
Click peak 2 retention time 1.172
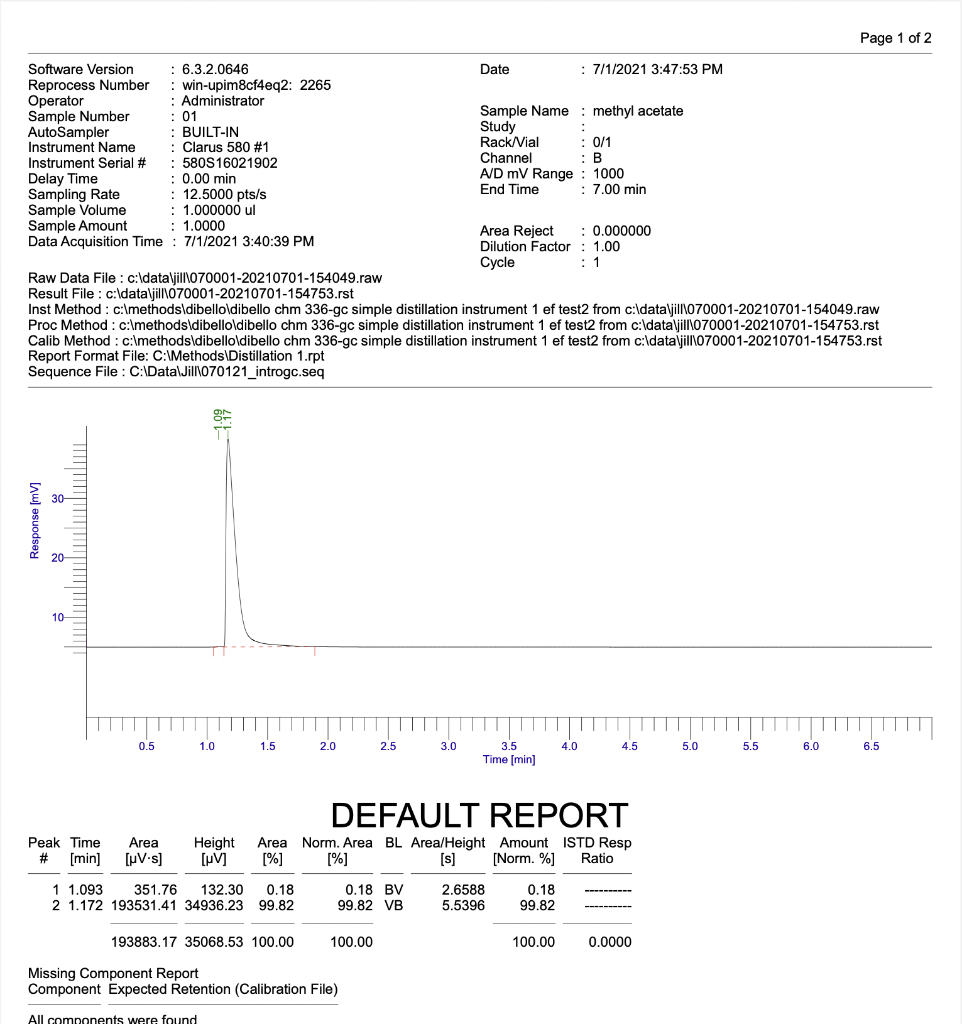pos(86,906)
